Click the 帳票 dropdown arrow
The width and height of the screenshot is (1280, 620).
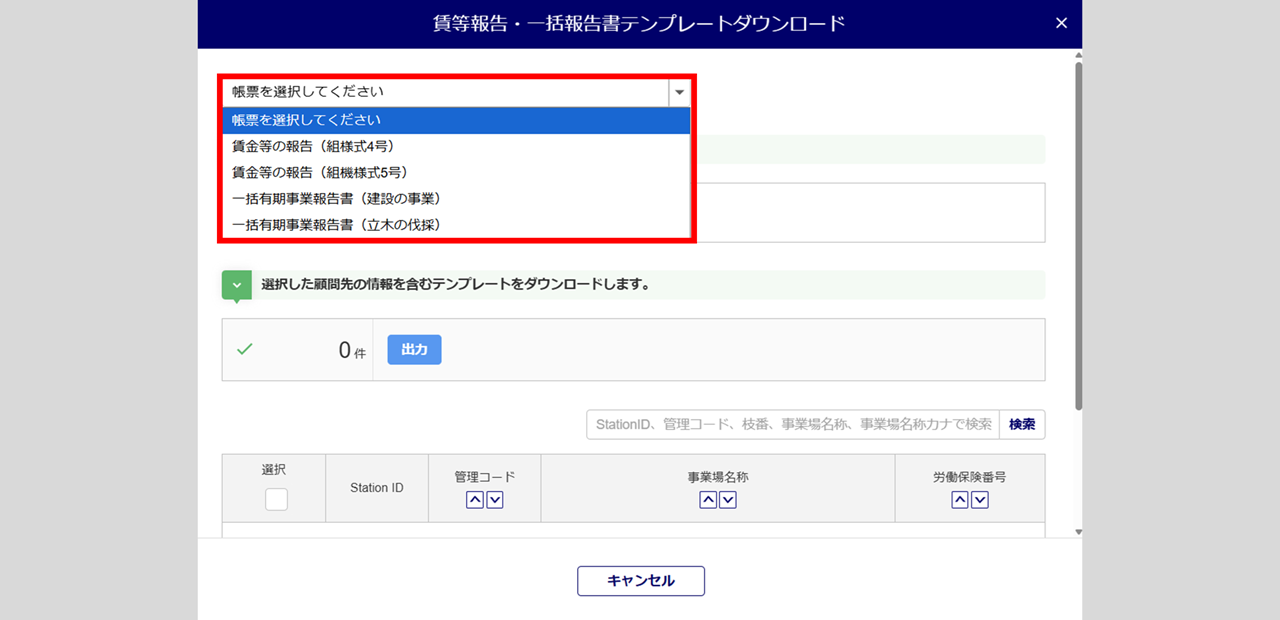(x=679, y=92)
